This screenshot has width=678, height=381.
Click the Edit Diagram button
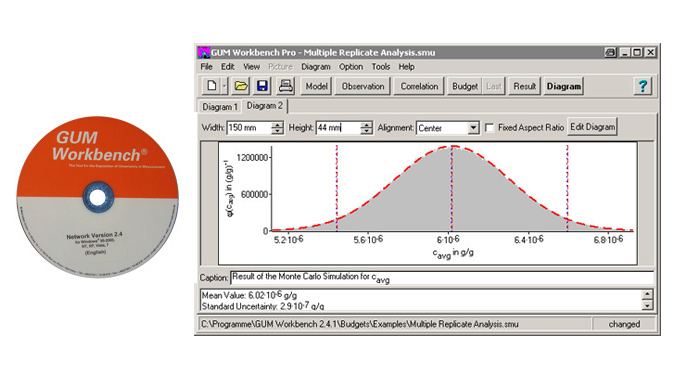point(592,127)
